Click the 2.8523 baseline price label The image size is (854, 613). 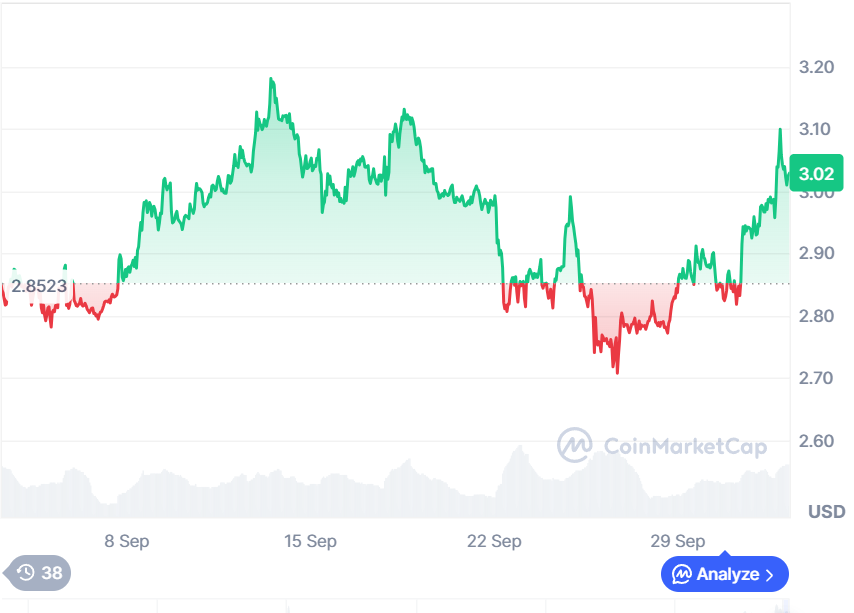tap(39, 285)
